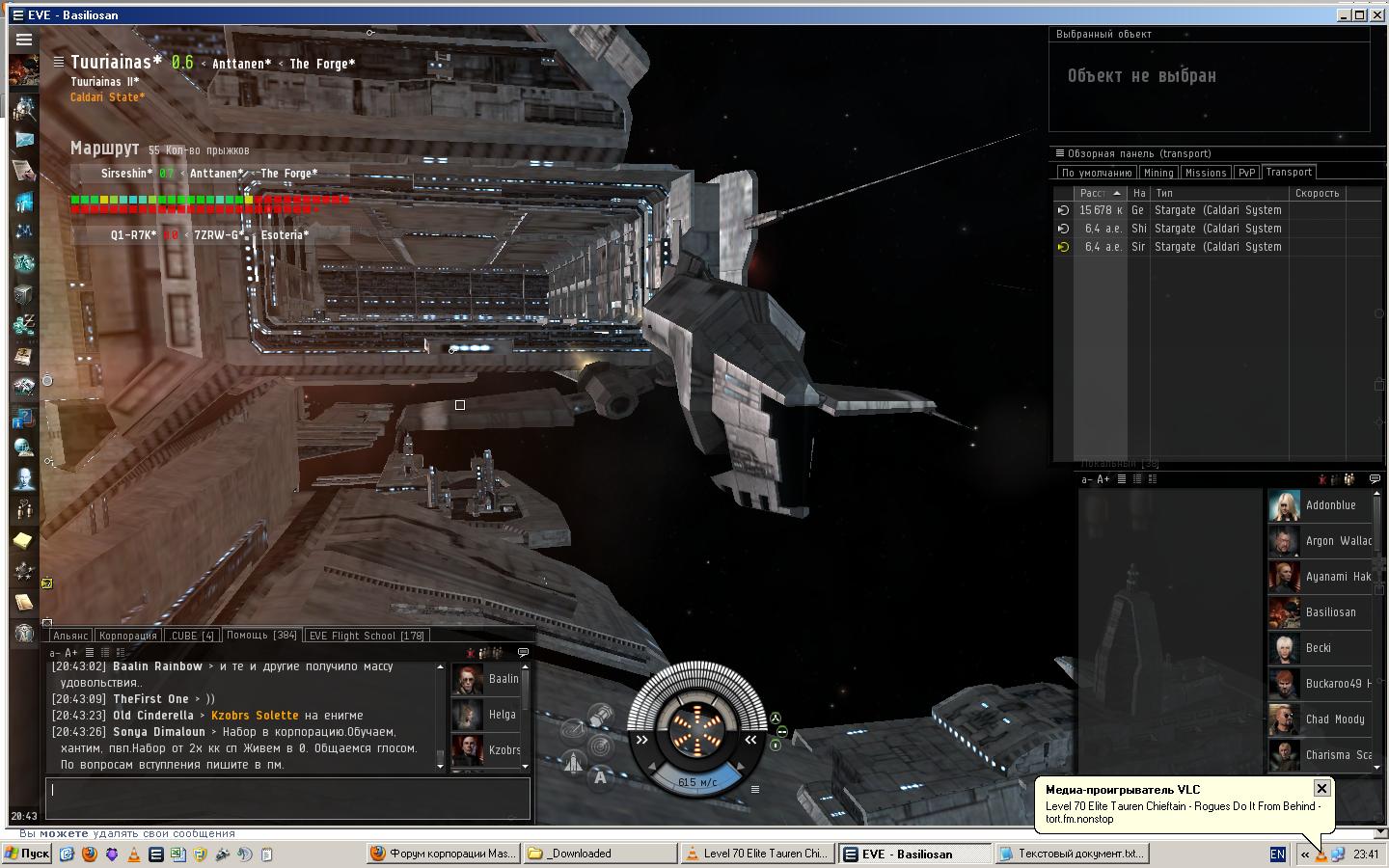Screen dimensions: 1389x868
Task: Expand the hidden system tray icons
Action: (x=1305, y=854)
